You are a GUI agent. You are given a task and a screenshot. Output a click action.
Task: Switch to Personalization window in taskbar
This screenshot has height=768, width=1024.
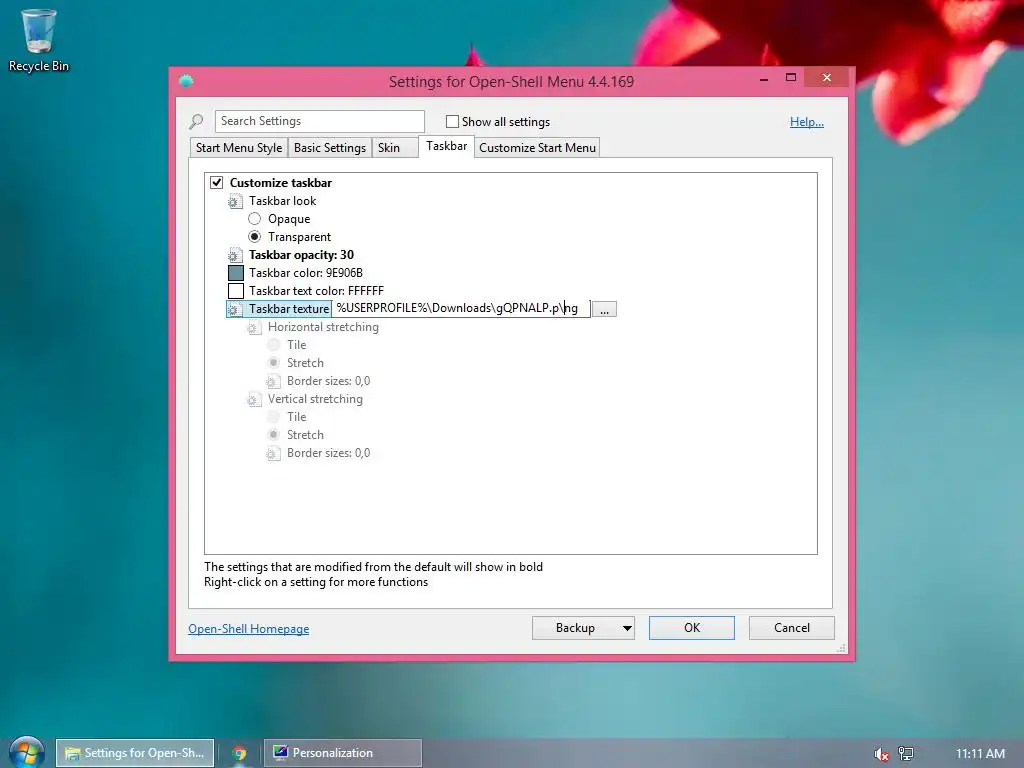coord(343,753)
